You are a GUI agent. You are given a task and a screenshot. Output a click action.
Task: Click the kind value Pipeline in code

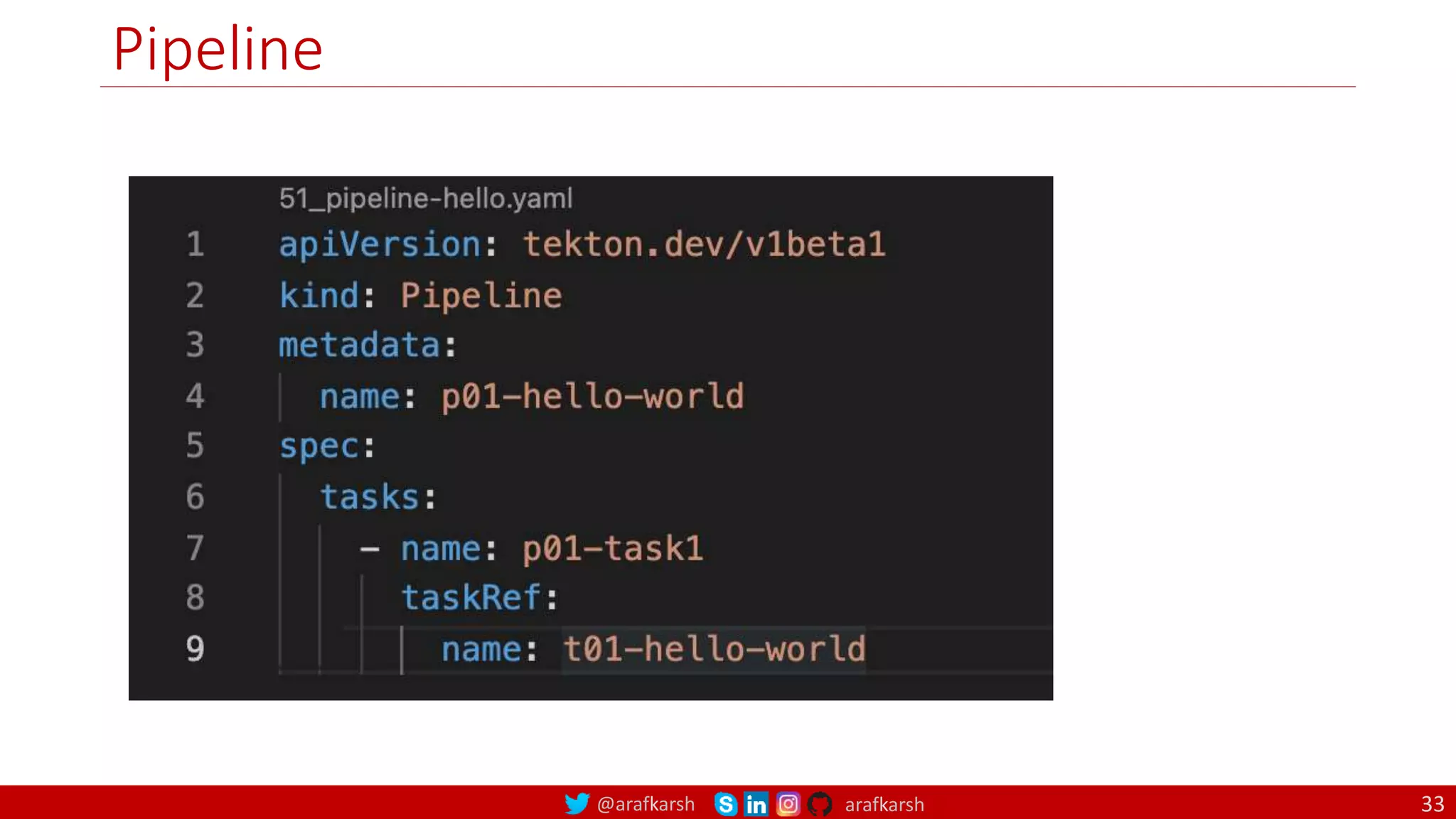pyautogui.click(x=481, y=296)
